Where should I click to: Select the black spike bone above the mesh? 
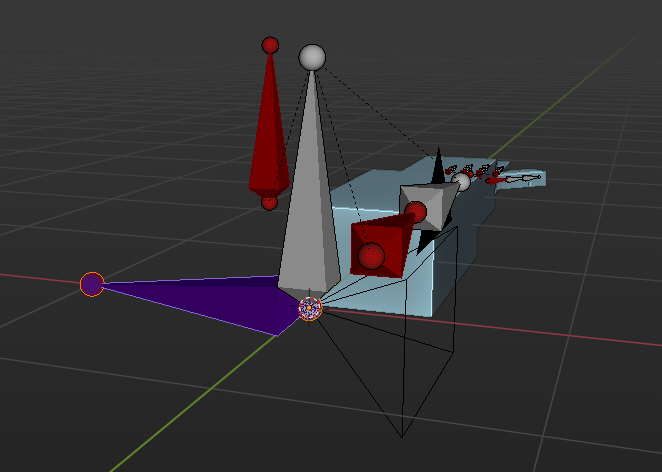click(436, 168)
